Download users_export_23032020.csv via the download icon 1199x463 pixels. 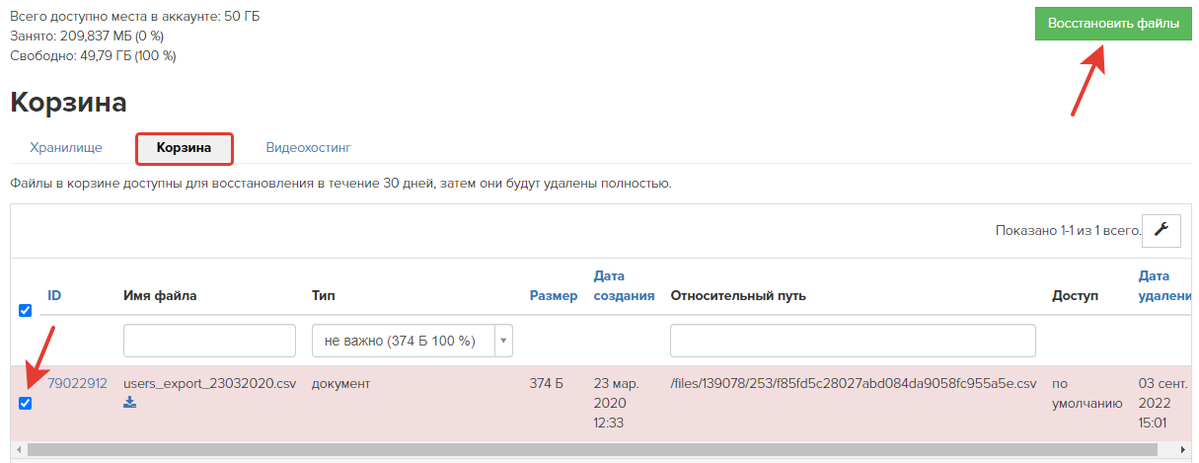pos(129,403)
